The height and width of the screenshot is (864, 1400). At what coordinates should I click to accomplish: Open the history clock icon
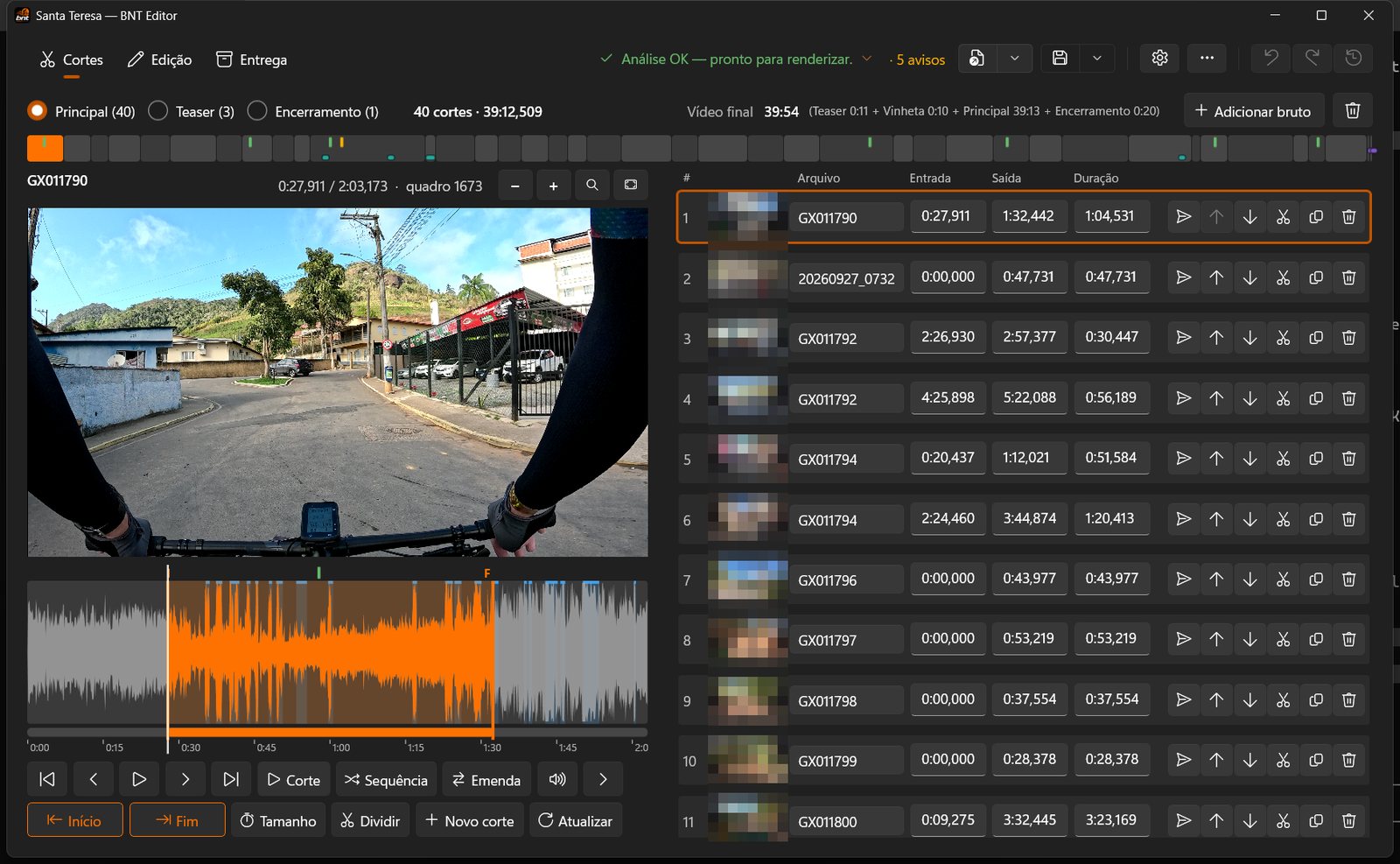pyautogui.click(x=1353, y=58)
